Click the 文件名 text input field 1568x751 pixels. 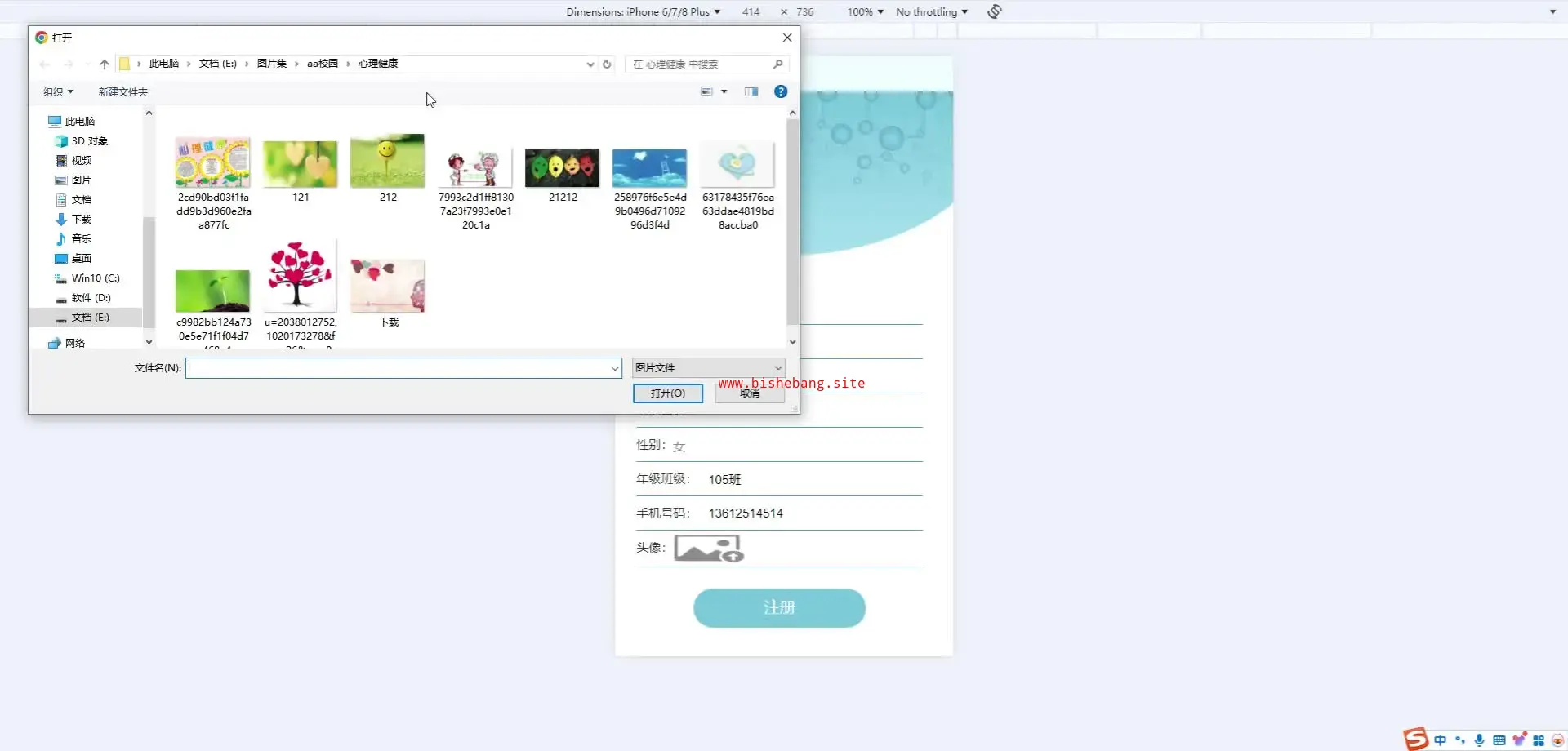403,369
